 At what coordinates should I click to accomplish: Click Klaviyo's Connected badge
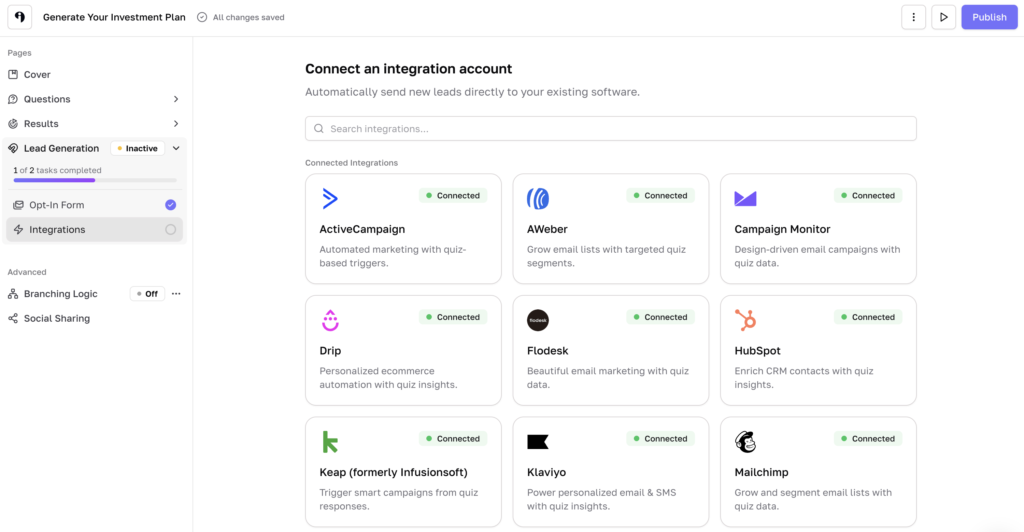[660, 439]
